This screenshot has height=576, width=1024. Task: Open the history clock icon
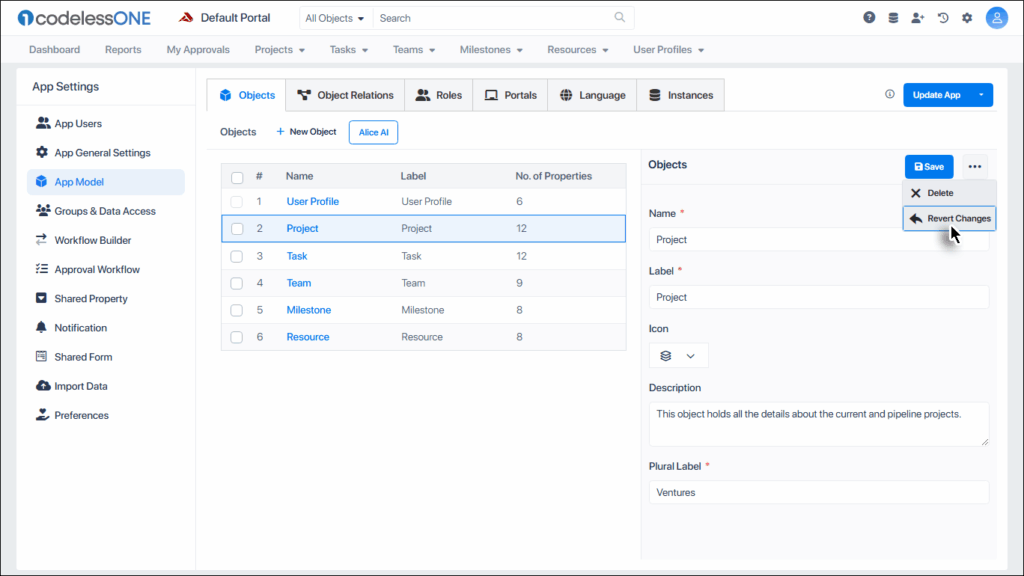pyautogui.click(x=943, y=18)
